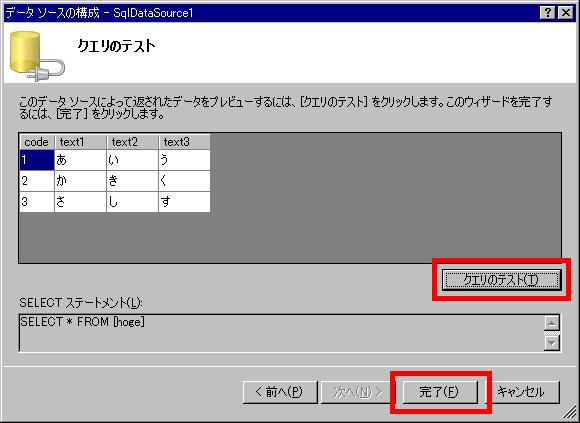
Task: Click the 完了 finish button
Action: (440, 392)
